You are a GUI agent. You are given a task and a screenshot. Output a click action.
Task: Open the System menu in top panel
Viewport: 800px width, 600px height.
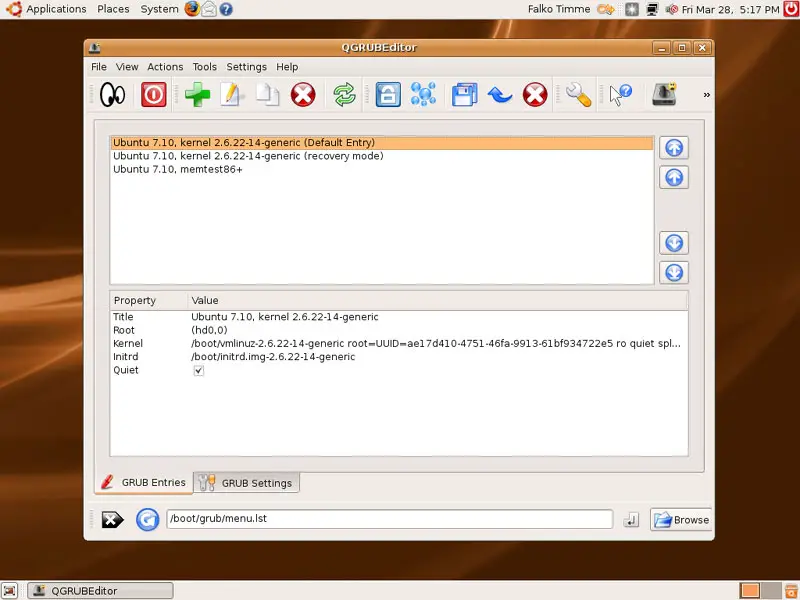tap(160, 9)
